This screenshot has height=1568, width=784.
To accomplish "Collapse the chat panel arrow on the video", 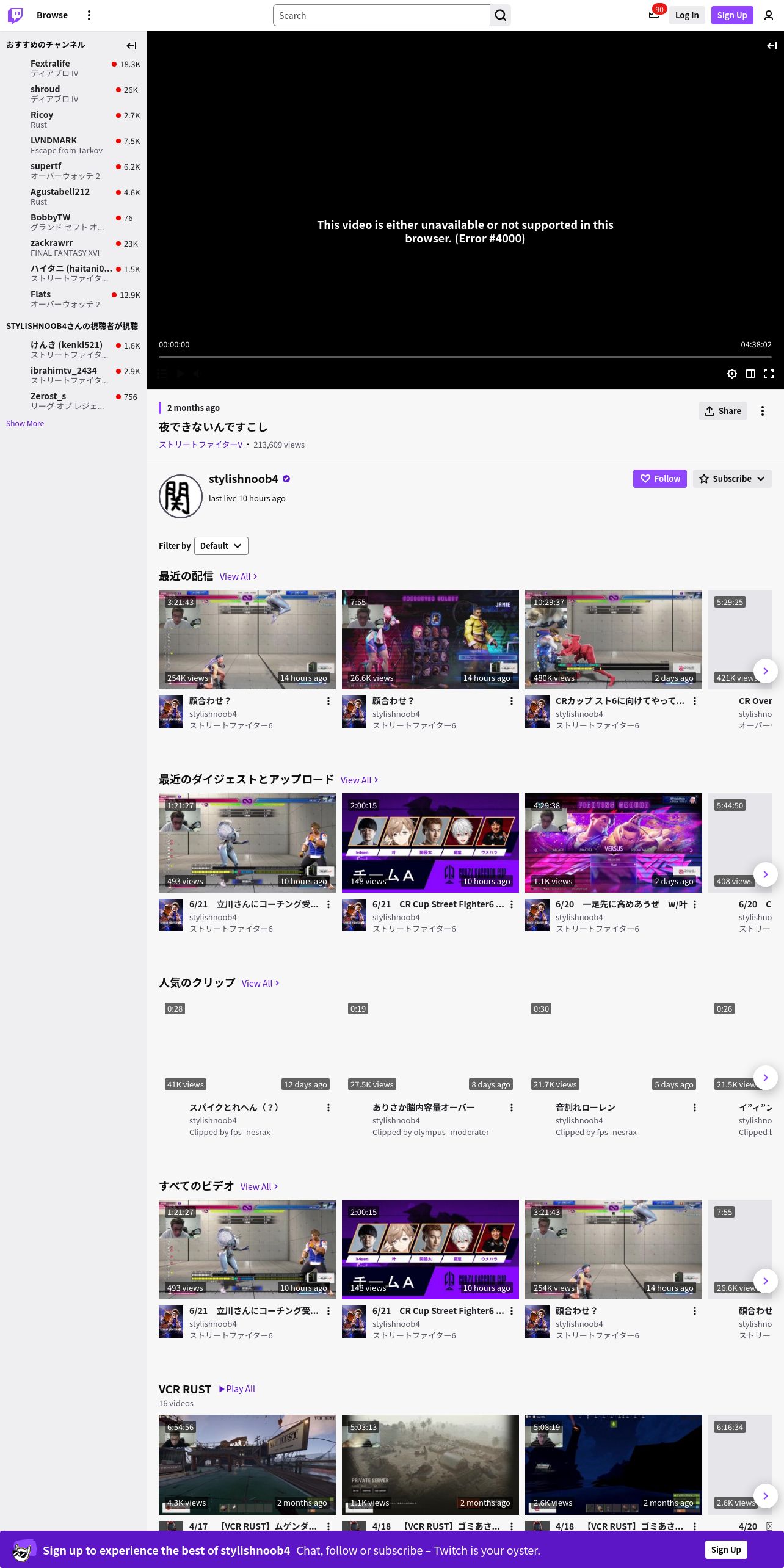I will pyautogui.click(x=772, y=46).
